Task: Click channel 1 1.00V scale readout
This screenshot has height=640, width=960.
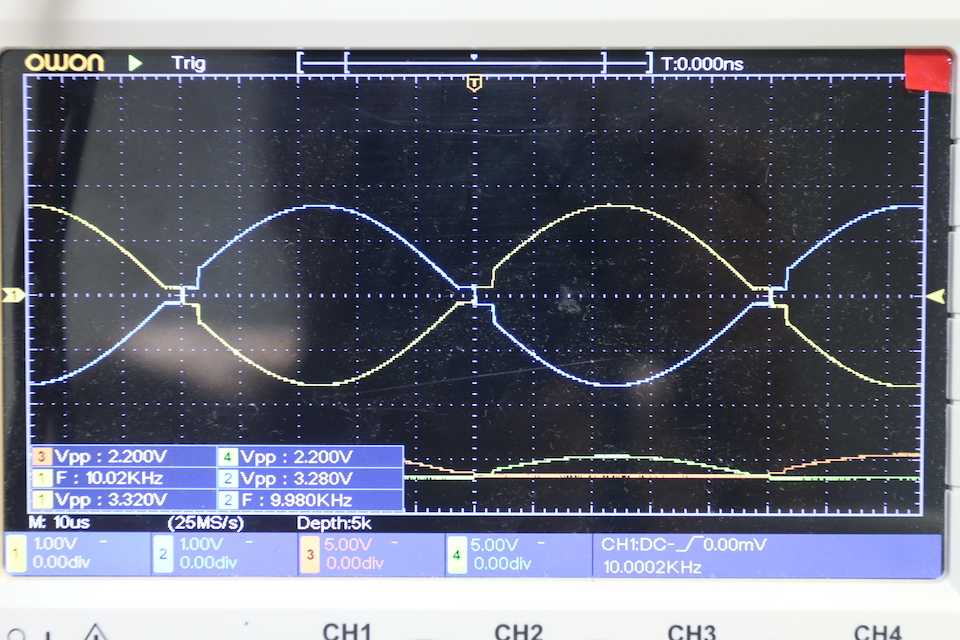Action: pos(55,544)
